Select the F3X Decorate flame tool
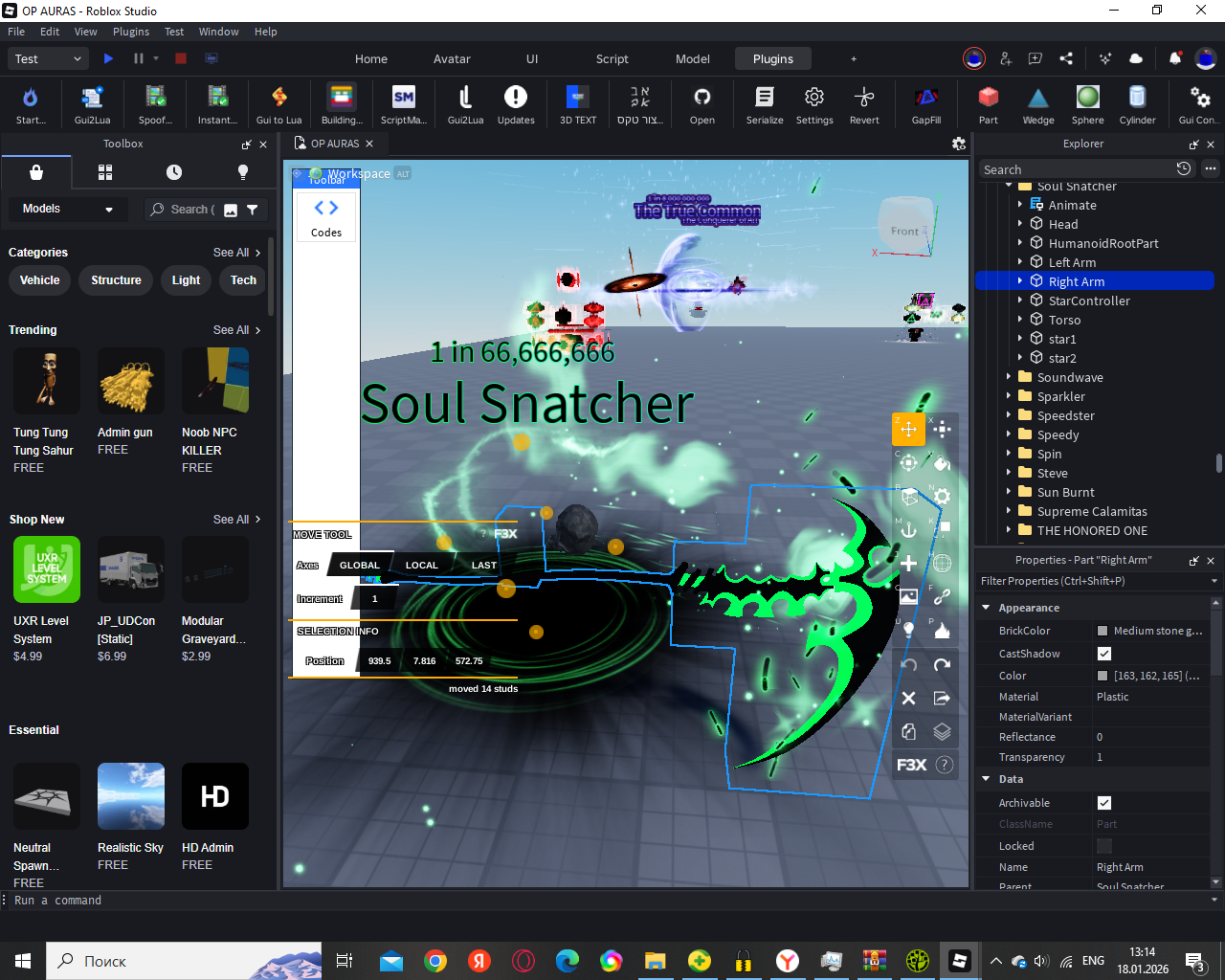This screenshot has width=1225, height=980. (x=943, y=631)
